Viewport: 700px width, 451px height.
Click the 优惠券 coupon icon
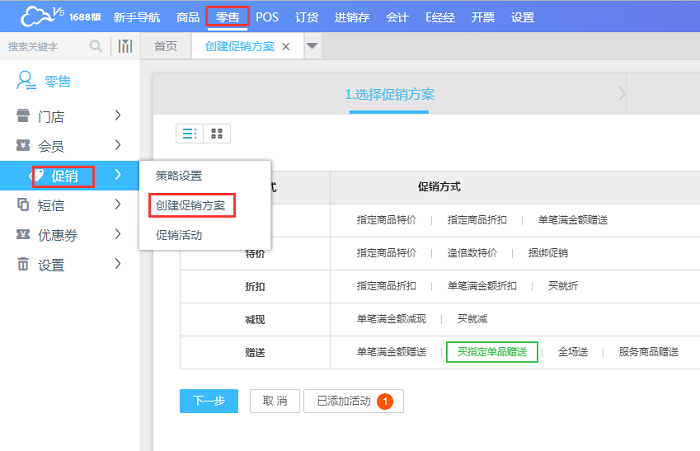(23, 234)
